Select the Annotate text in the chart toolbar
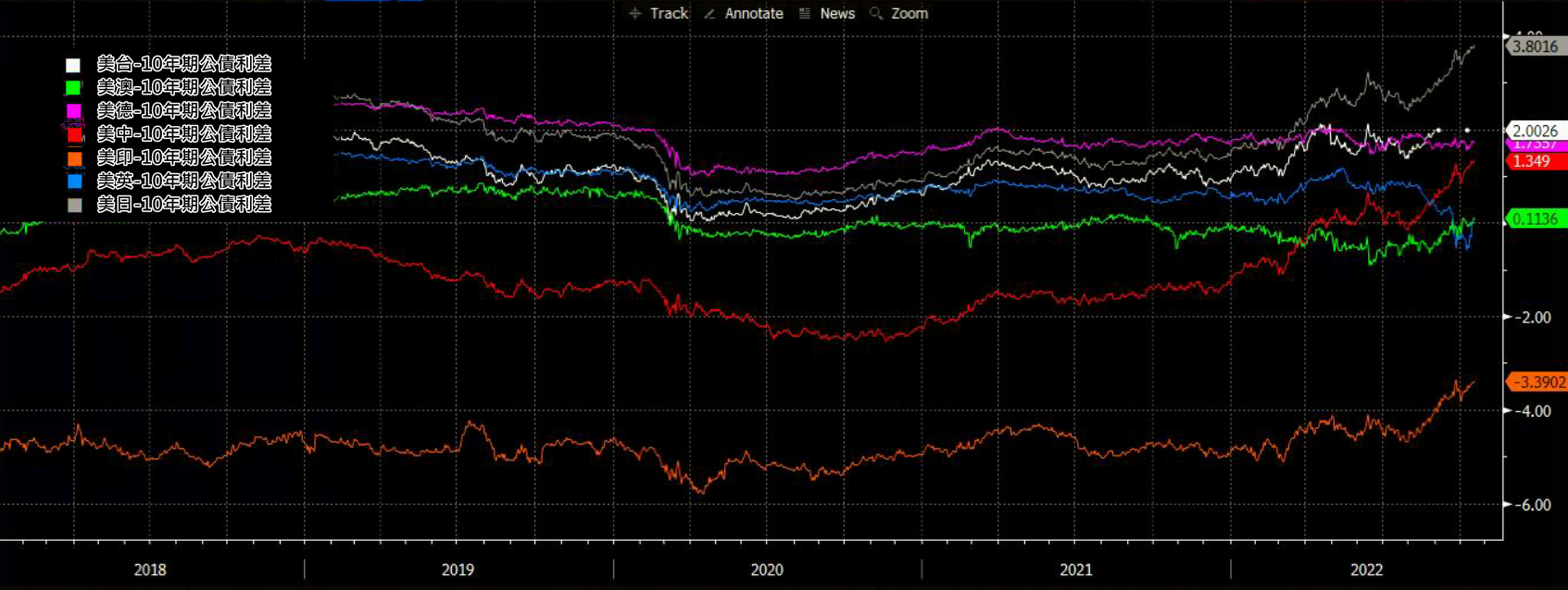The width and height of the screenshot is (1568, 590). 753,13
